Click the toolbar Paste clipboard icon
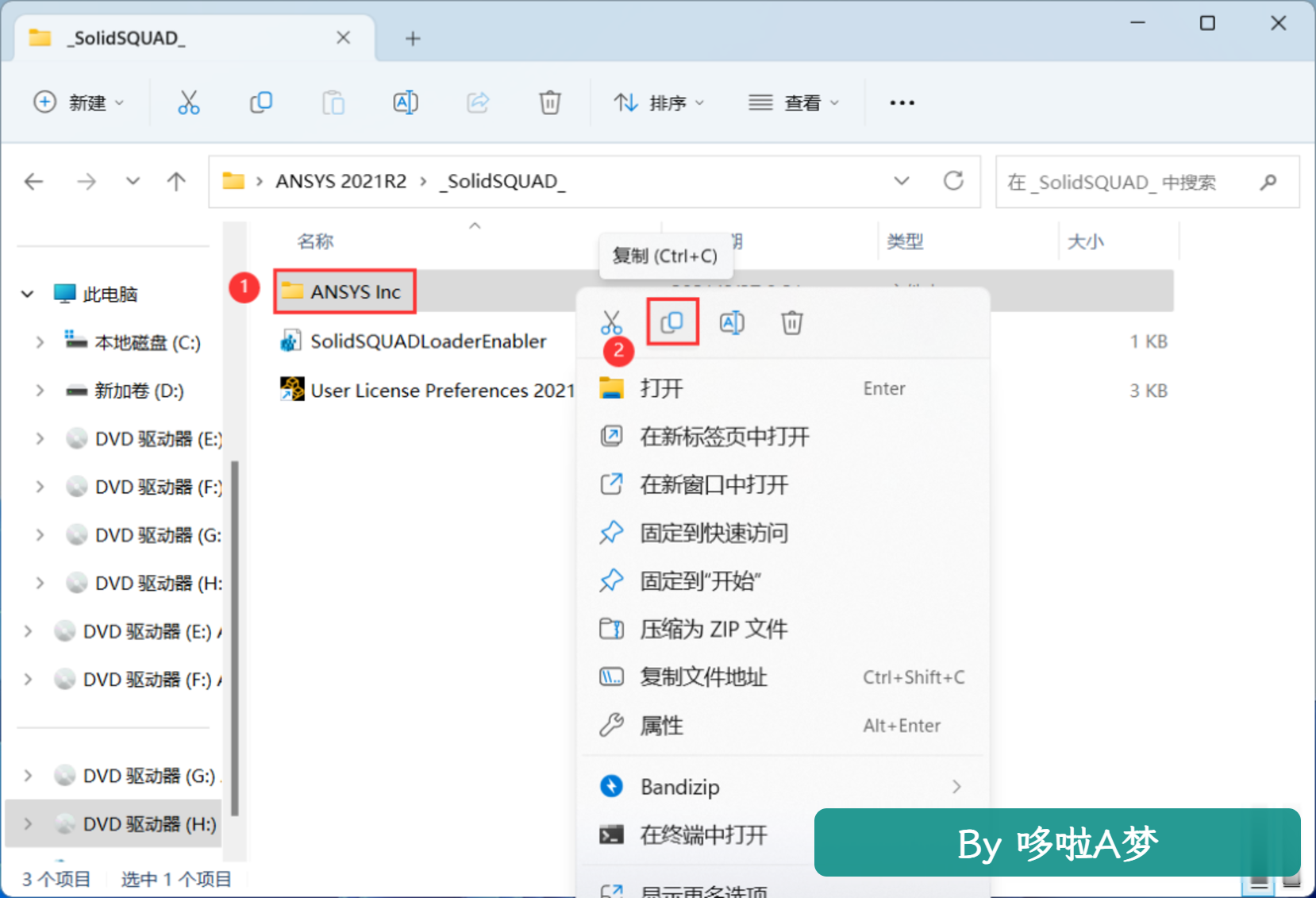 pyautogui.click(x=333, y=102)
